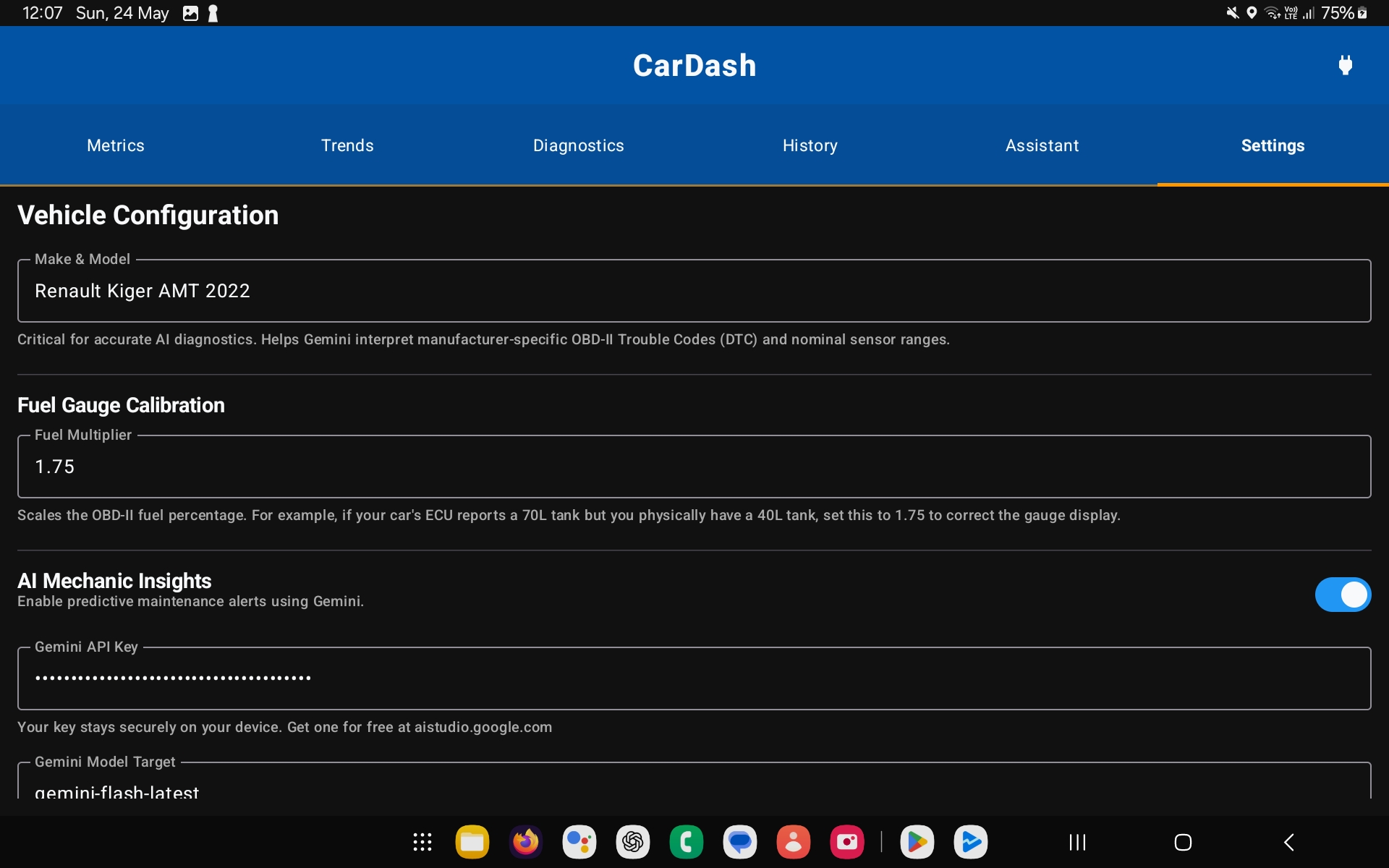This screenshot has height=868, width=1389.
Task: Edit the Gemini Model Target field
Action: [x=694, y=781]
